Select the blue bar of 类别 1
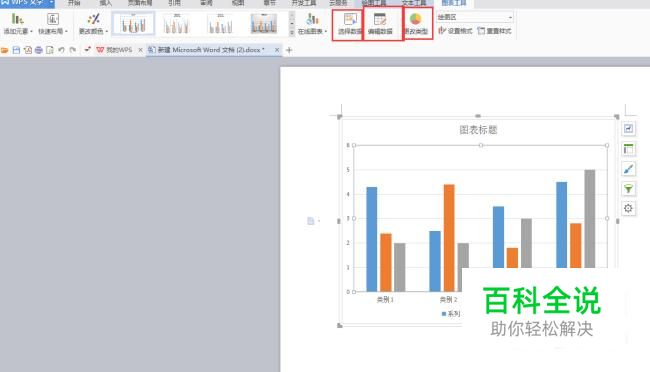The height and width of the screenshot is (372, 650). pyautogui.click(x=372, y=239)
